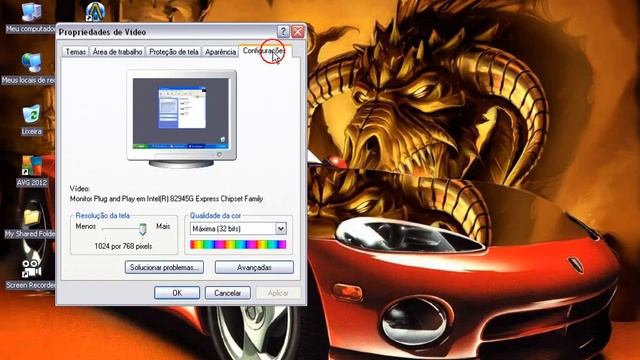Click Solucionar problemas button
Viewport: 640px width, 360px height.
coord(164,267)
